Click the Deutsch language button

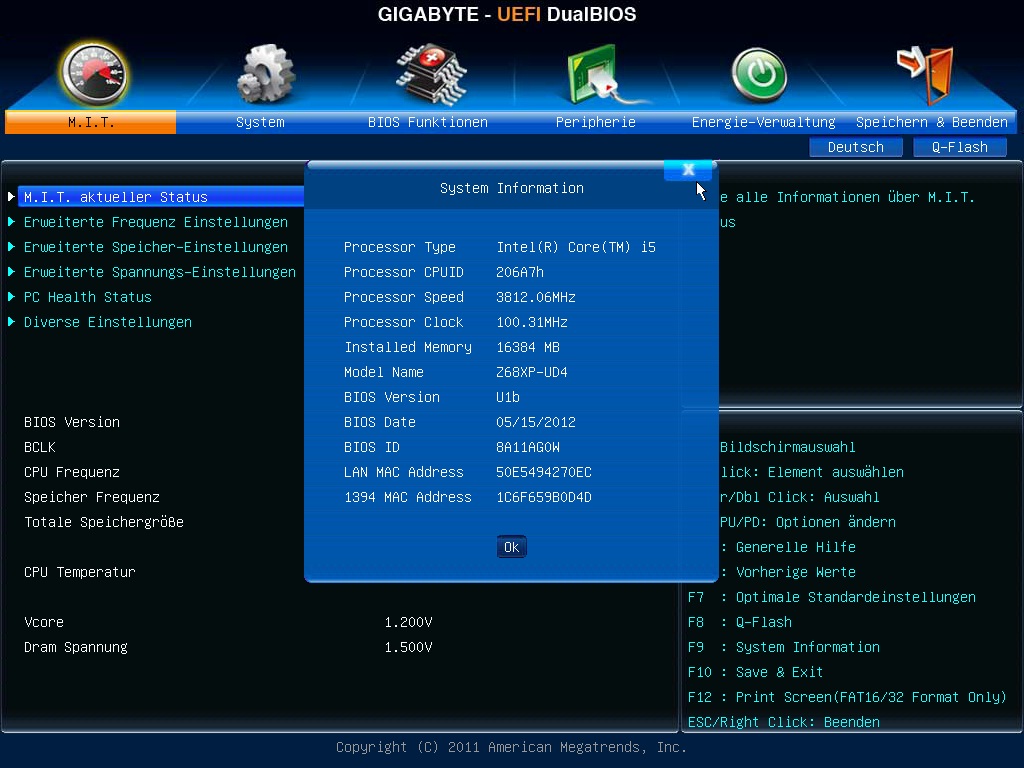tap(856, 147)
